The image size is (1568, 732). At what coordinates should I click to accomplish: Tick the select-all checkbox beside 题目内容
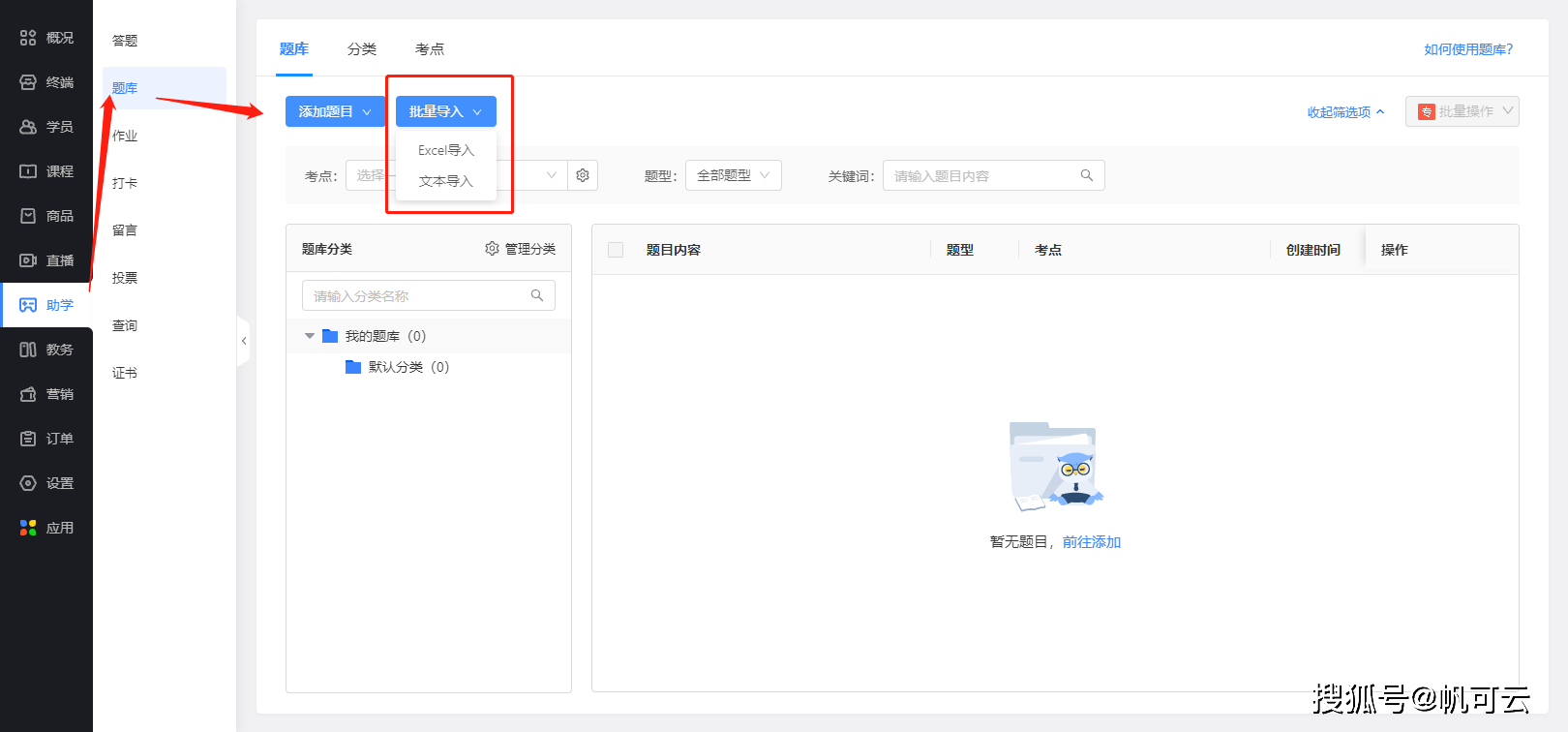point(616,250)
